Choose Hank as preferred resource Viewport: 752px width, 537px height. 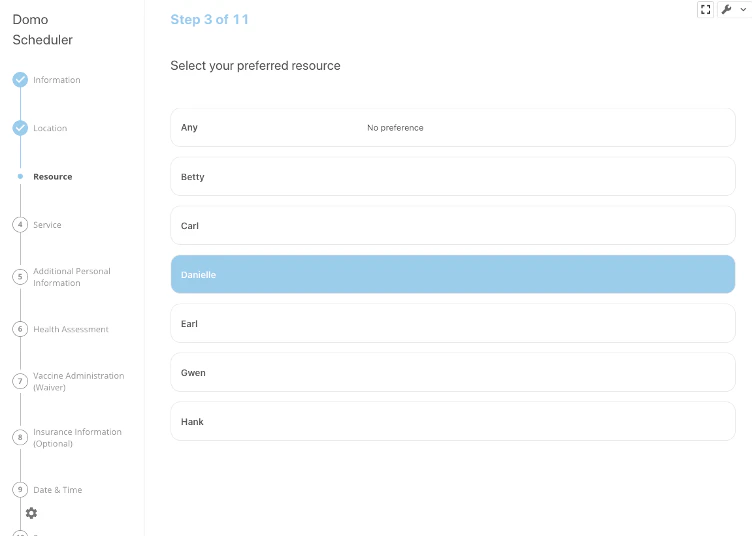(x=453, y=421)
